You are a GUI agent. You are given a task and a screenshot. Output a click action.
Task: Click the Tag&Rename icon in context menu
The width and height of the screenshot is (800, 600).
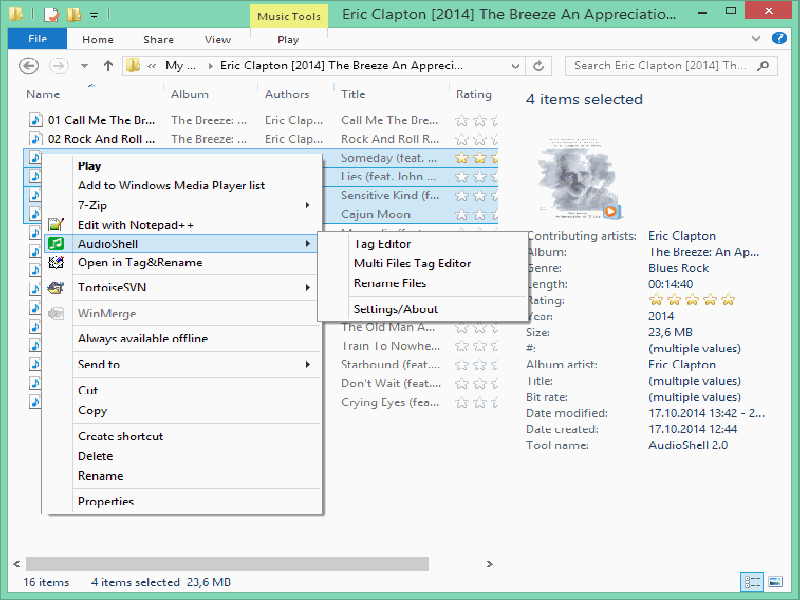click(56, 263)
